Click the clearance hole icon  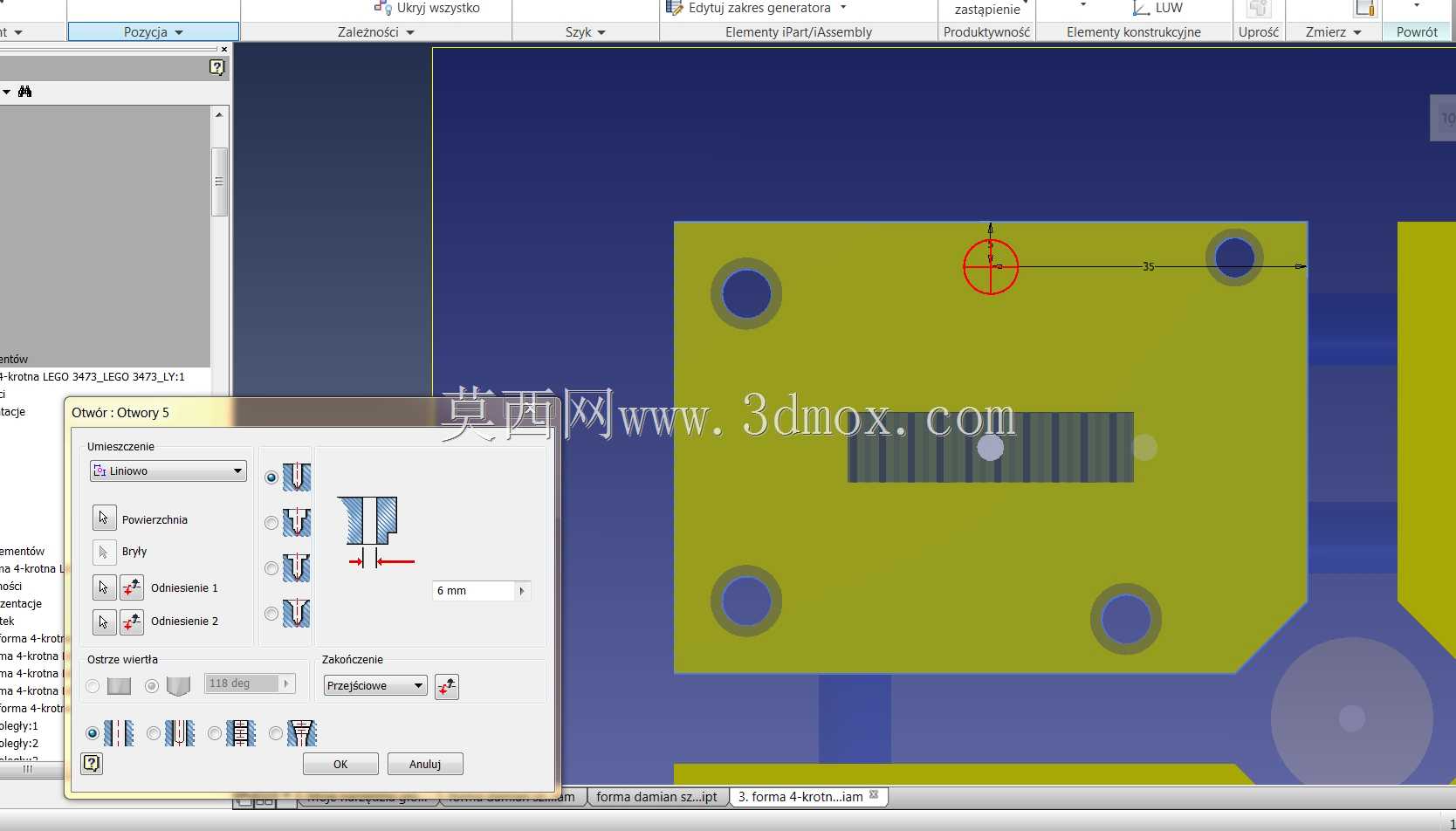point(180,733)
